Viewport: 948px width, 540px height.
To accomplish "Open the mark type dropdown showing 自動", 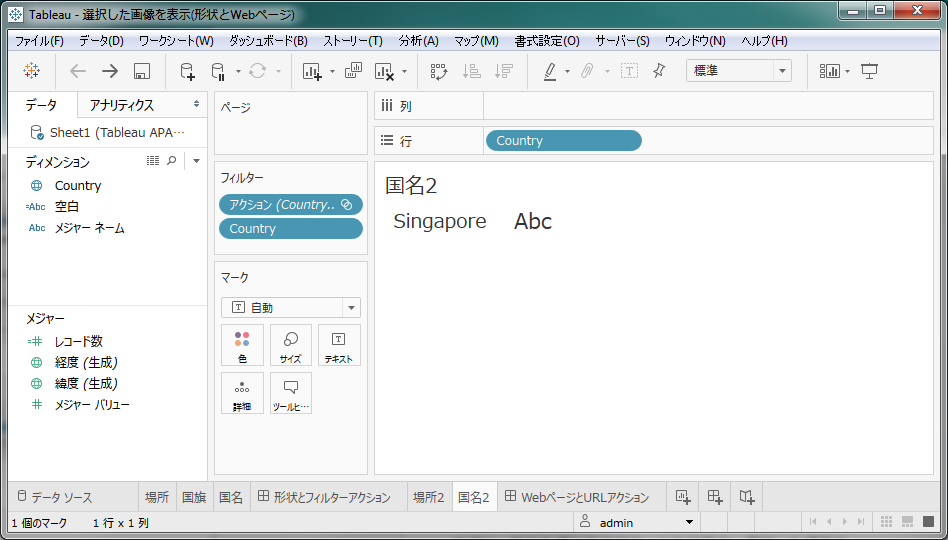I will point(291,308).
